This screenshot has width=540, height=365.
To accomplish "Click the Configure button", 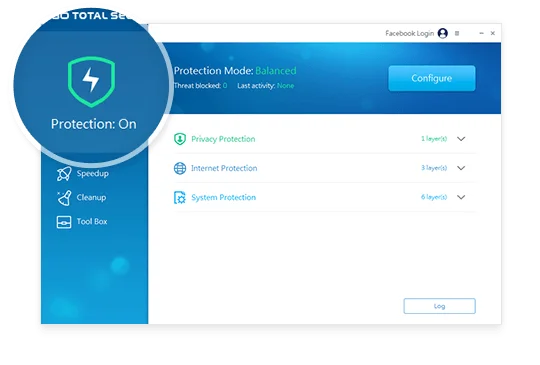I will click(432, 78).
